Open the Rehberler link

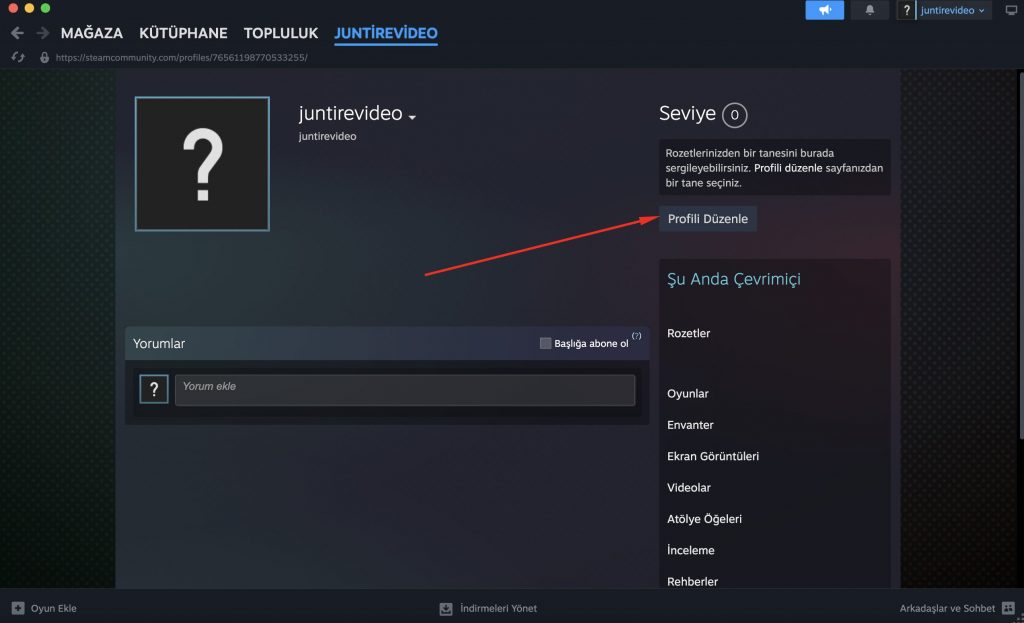[692, 581]
